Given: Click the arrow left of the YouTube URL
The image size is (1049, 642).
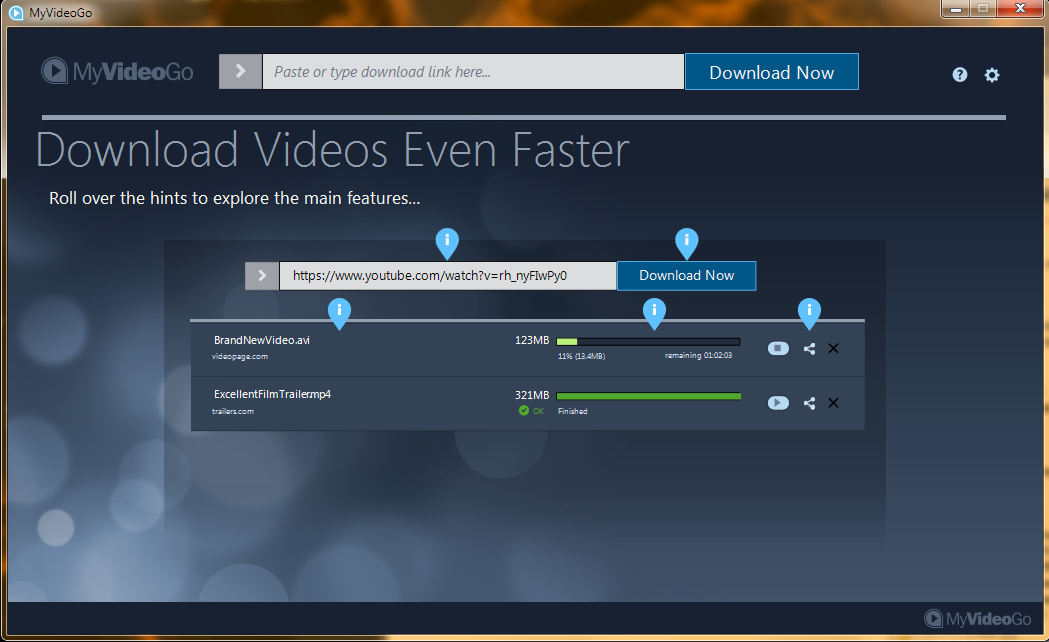Looking at the screenshot, I should (x=262, y=276).
